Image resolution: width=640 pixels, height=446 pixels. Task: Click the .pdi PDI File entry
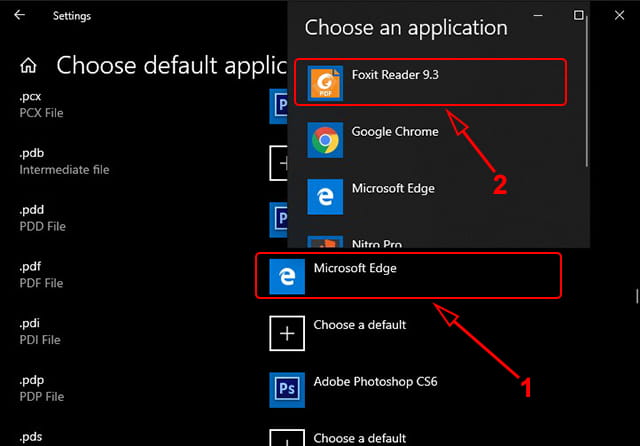coord(40,331)
